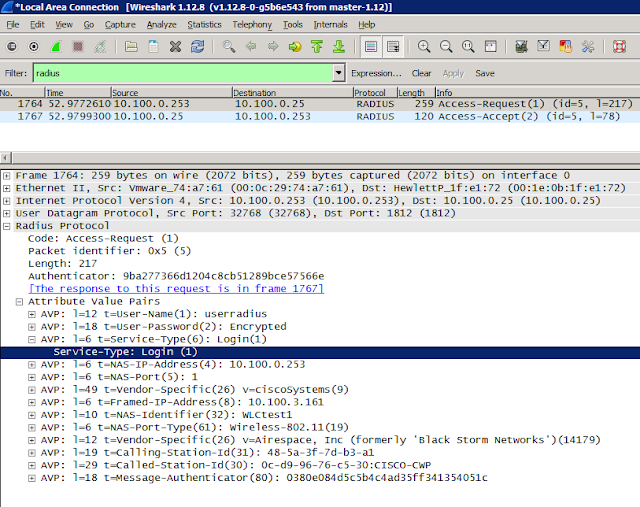Zoom in the packet text
Image resolution: width=640 pixels, height=507 pixels.
point(424,47)
